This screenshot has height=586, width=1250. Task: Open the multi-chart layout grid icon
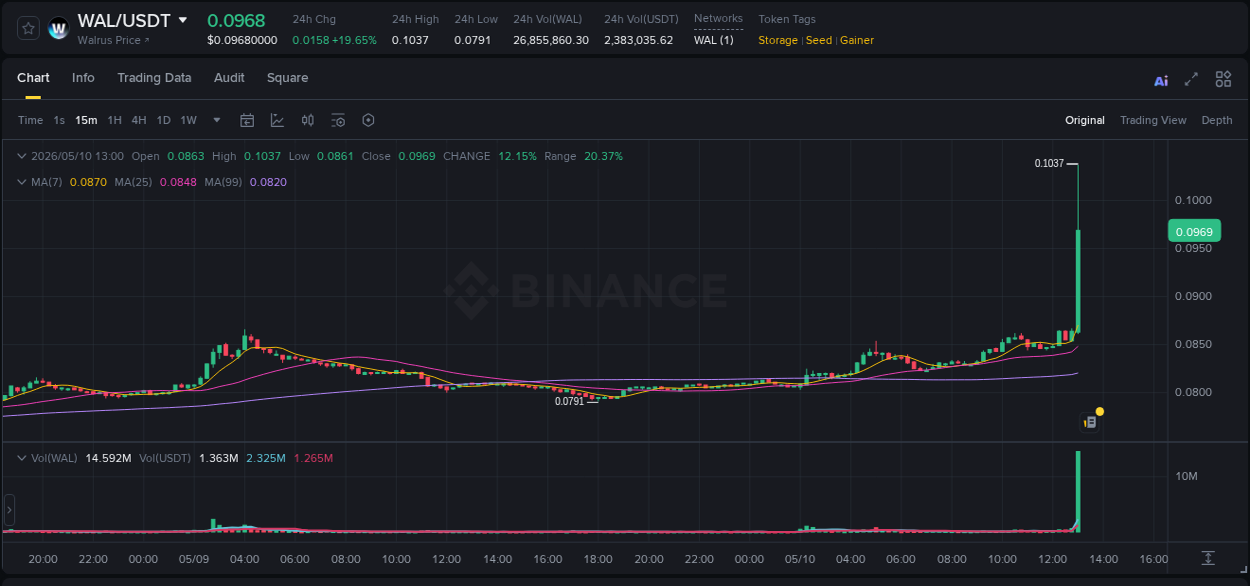1223,79
